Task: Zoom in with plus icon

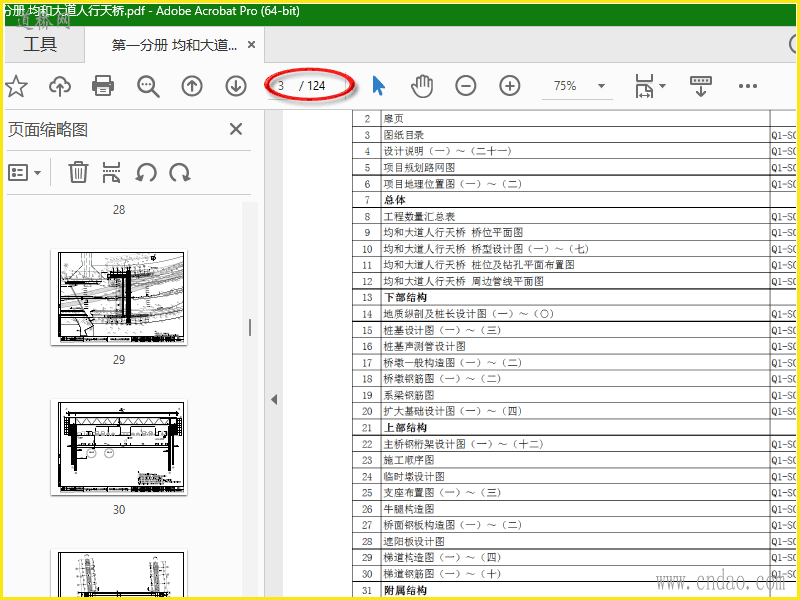Action: tap(510, 86)
